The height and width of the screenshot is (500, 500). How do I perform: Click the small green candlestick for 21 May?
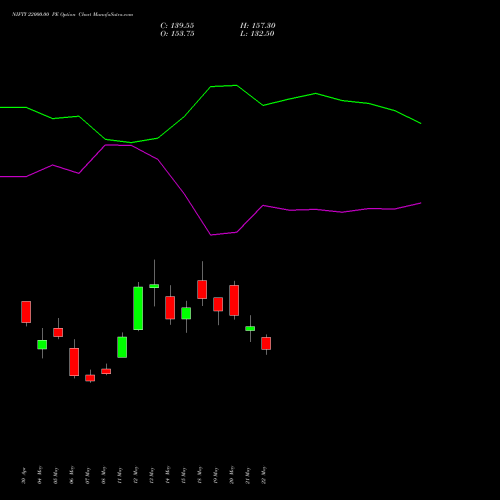pos(250,328)
